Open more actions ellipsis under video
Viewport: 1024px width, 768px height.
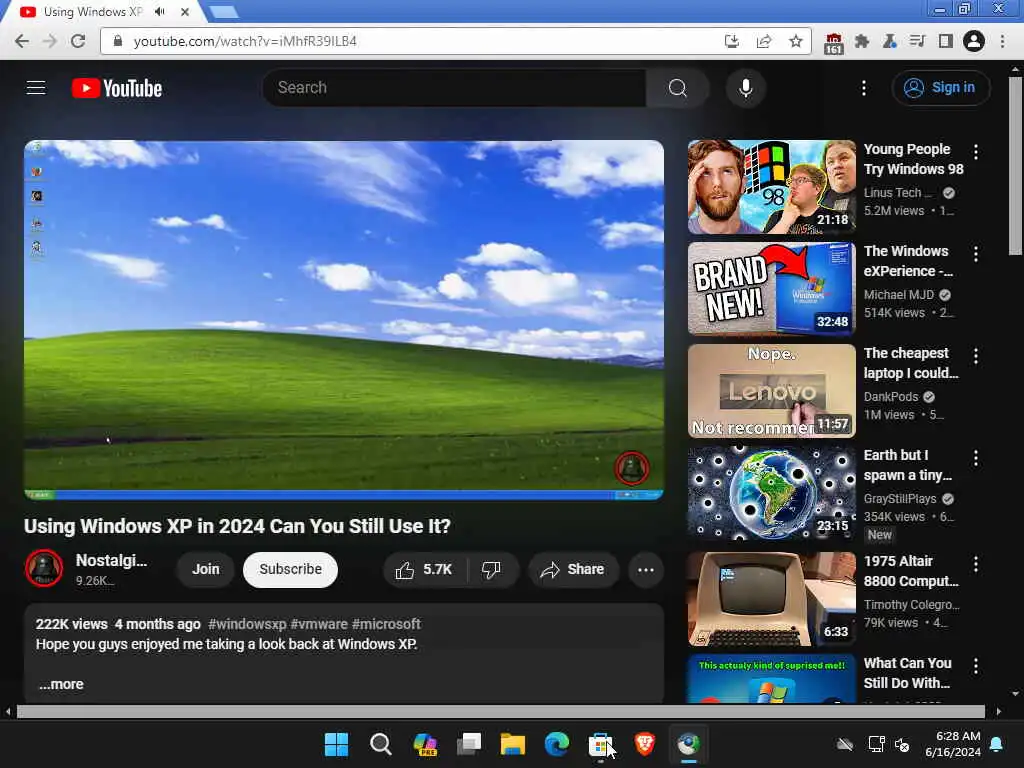(646, 569)
